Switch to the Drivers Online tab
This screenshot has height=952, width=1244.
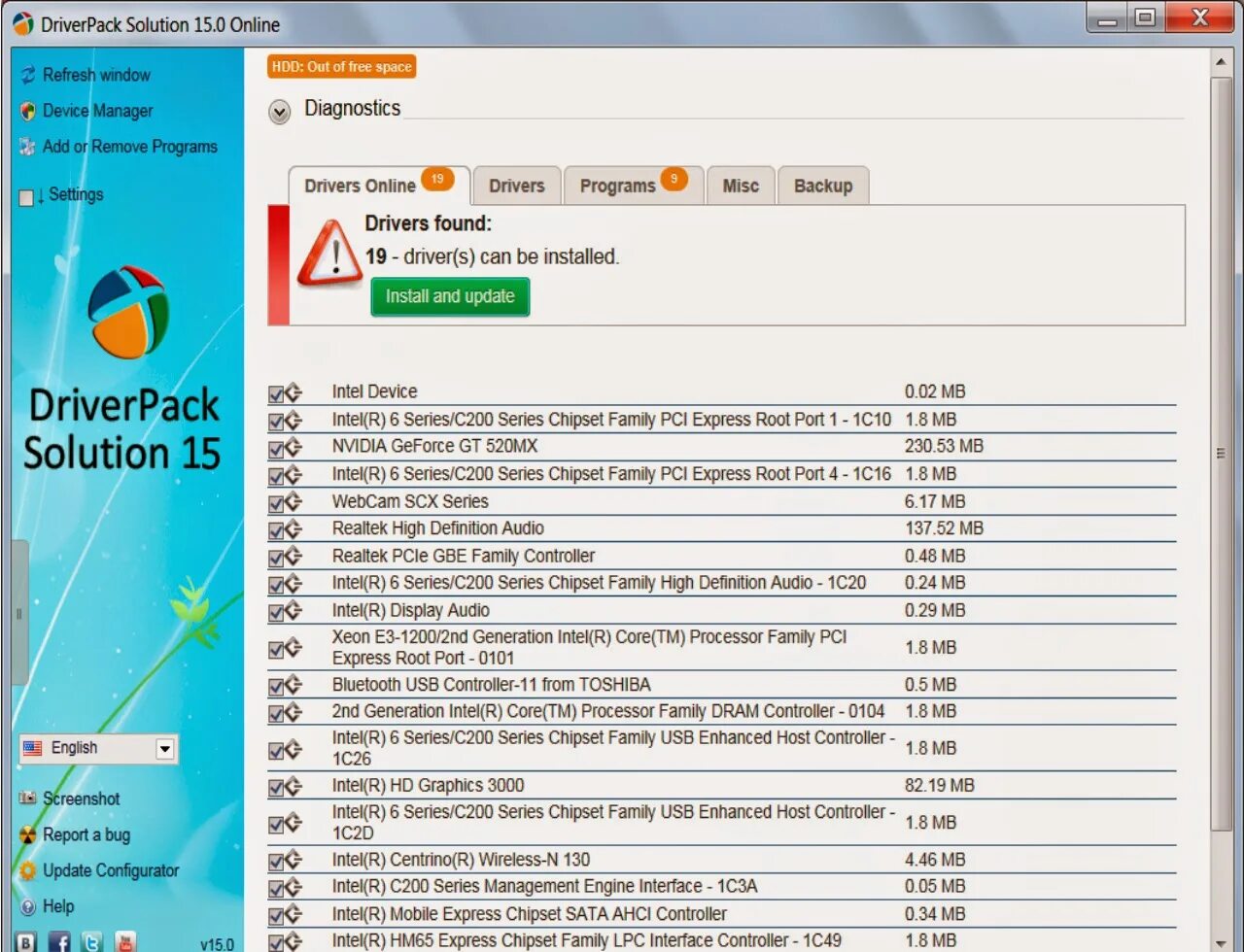point(379,185)
